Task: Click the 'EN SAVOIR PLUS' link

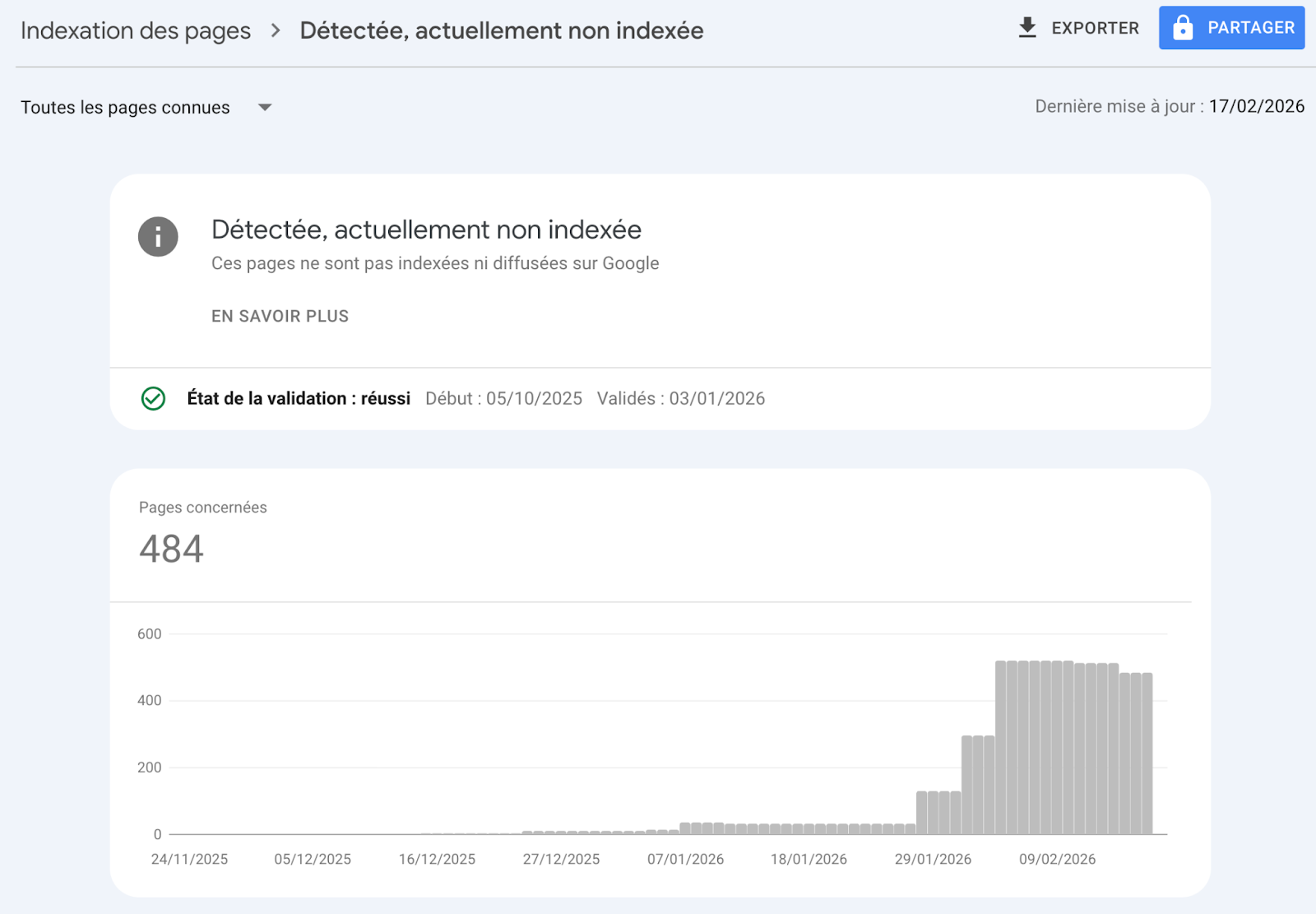Action: click(x=280, y=317)
